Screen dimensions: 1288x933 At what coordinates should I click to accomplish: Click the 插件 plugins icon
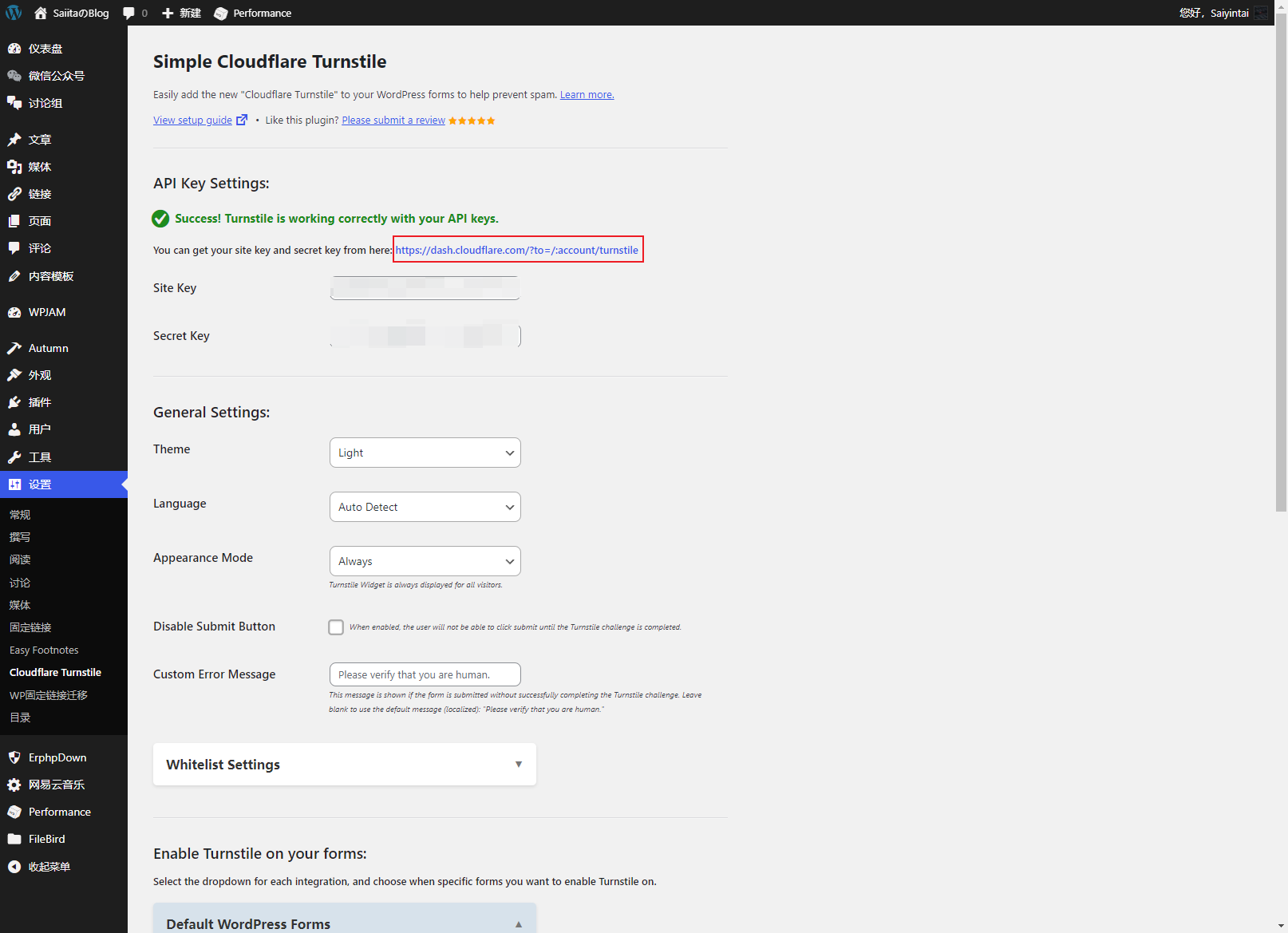pos(14,402)
